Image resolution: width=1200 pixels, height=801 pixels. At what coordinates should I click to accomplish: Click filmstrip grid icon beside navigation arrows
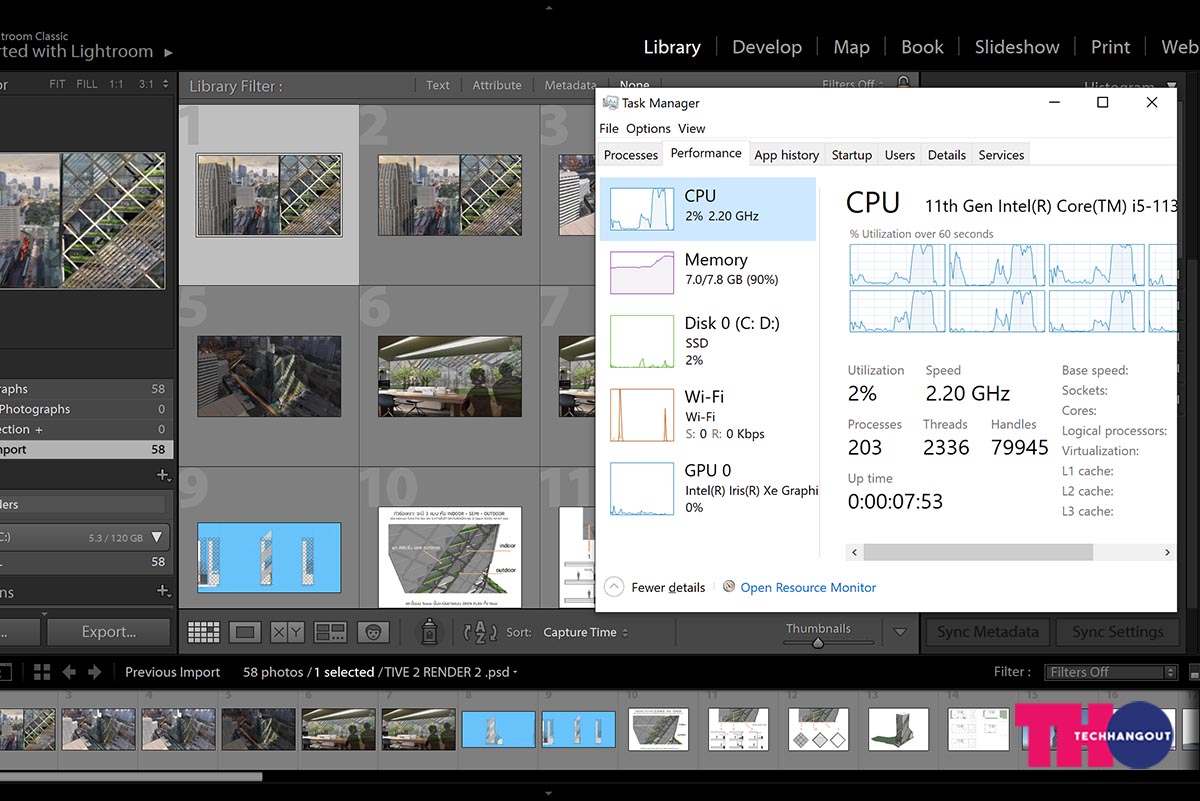point(42,672)
